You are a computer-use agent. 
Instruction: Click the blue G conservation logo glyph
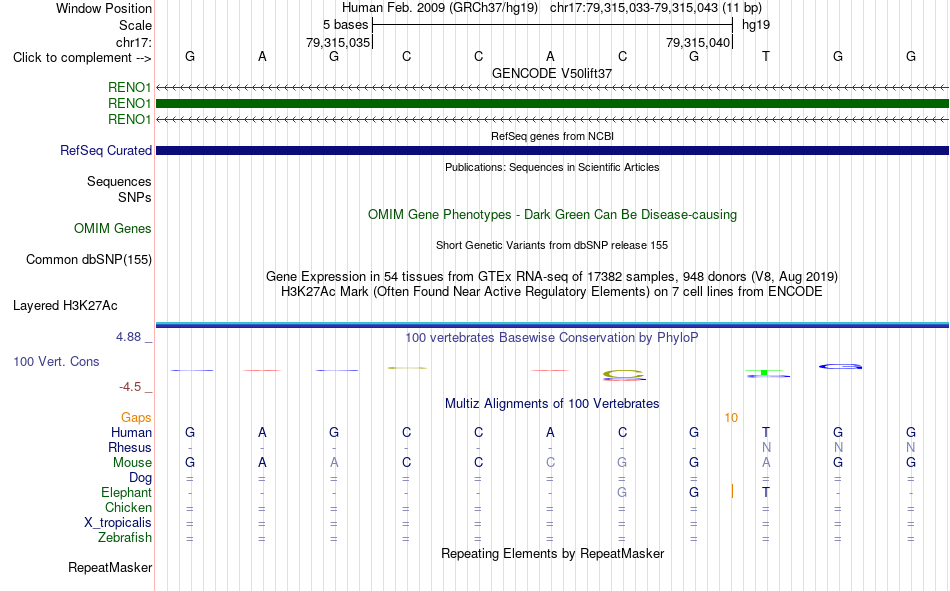coord(840,366)
